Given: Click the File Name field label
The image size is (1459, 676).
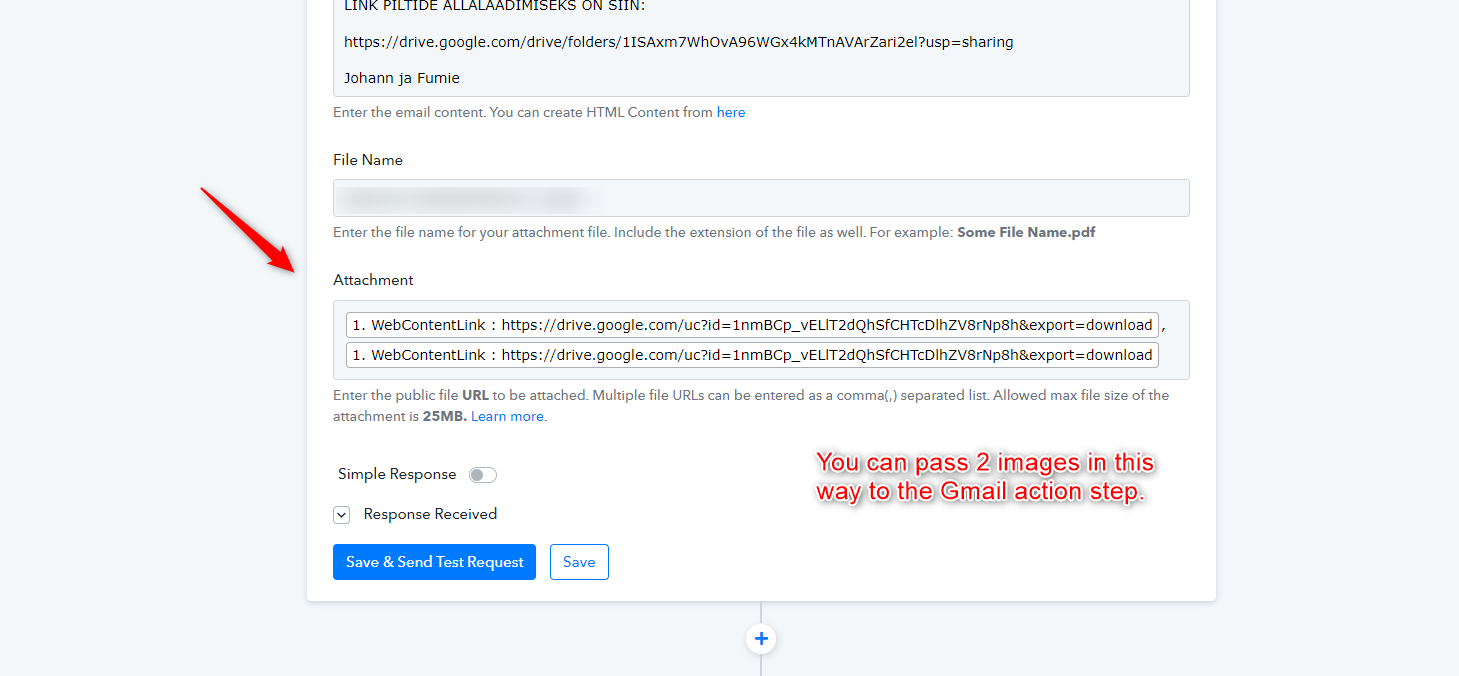Looking at the screenshot, I should (368, 160).
